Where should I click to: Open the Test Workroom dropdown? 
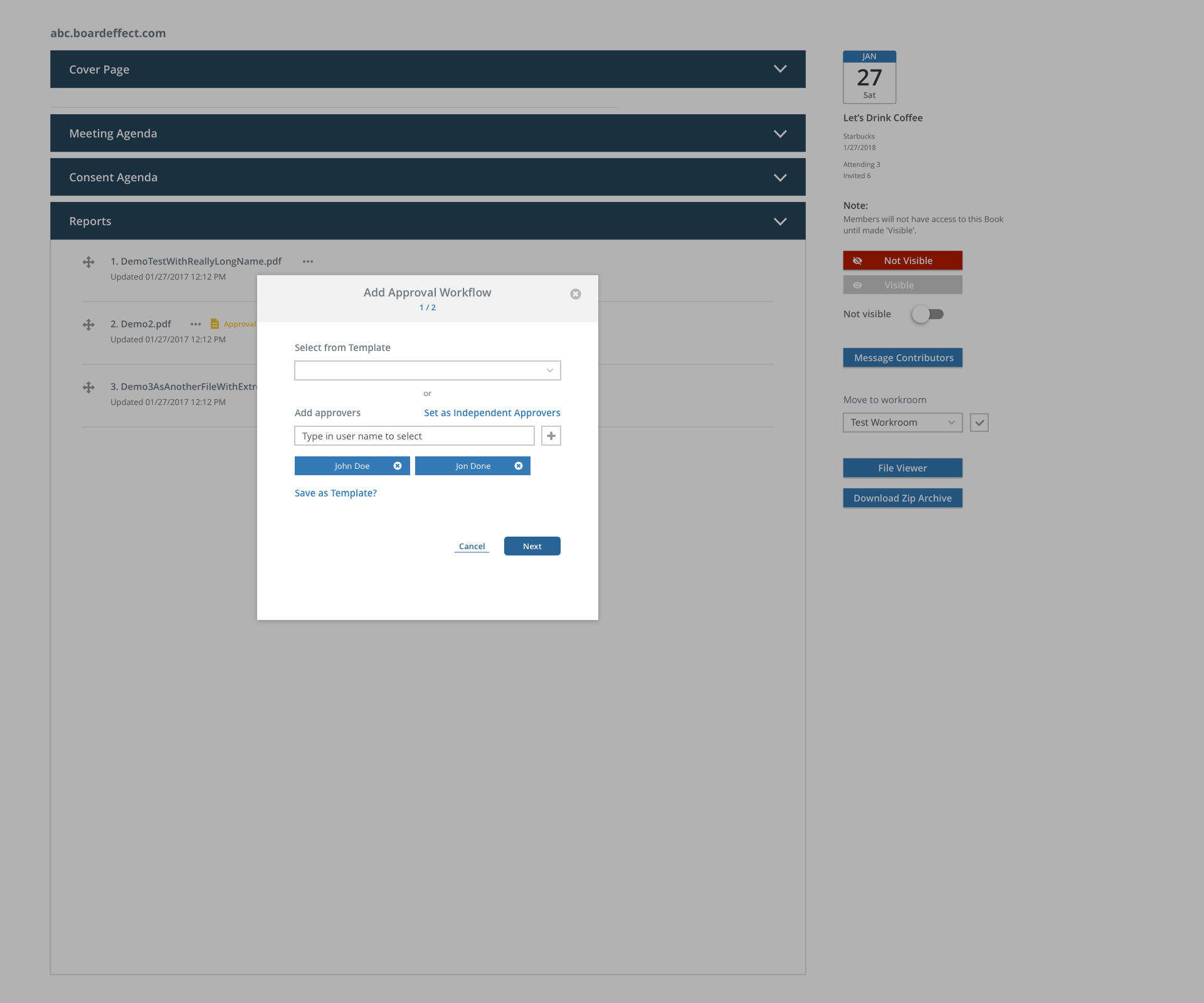click(902, 423)
